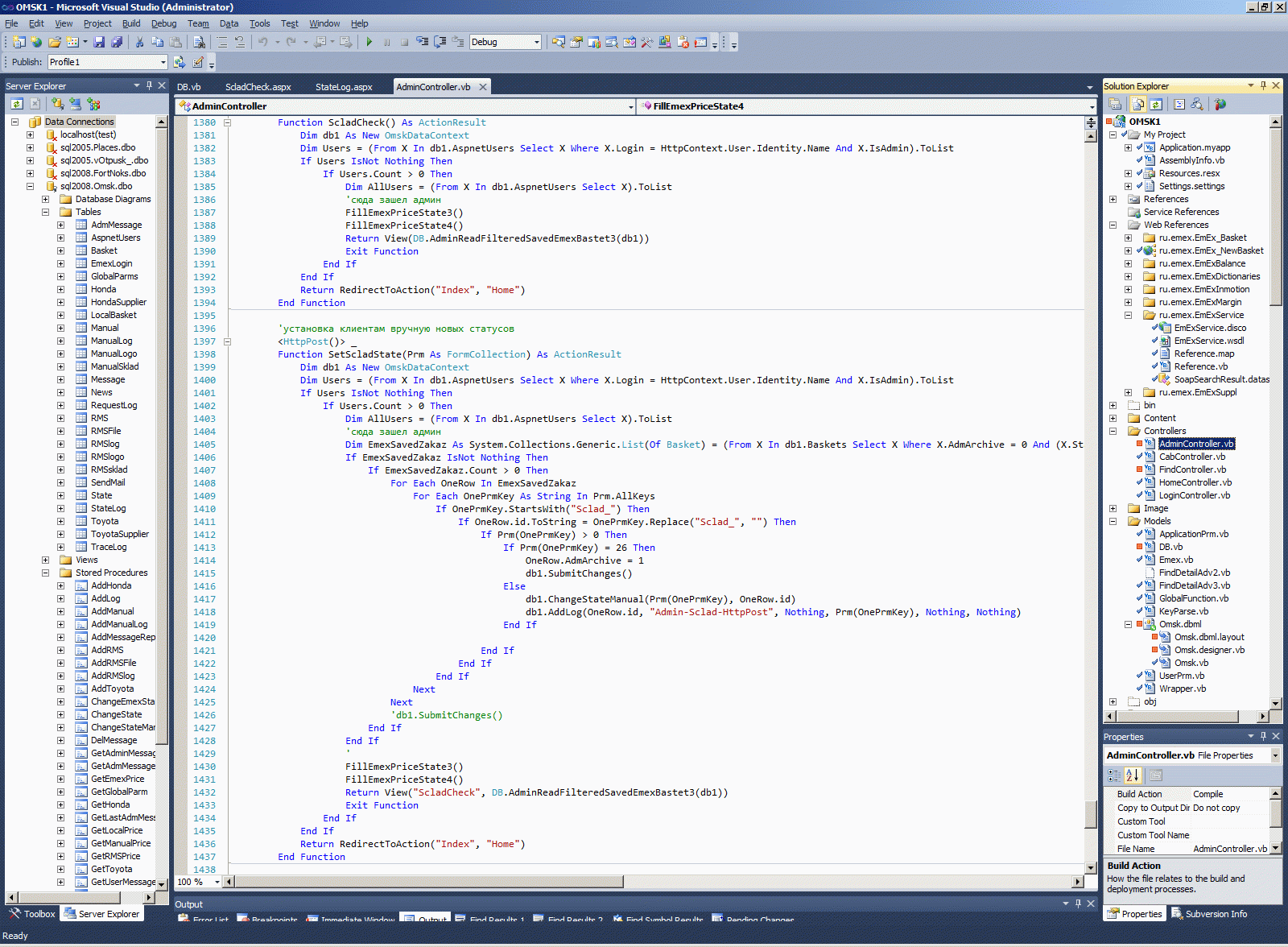Expand the Views folder in Server Explorer
Viewport: 1288px width, 947px height.
coord(45,560)
